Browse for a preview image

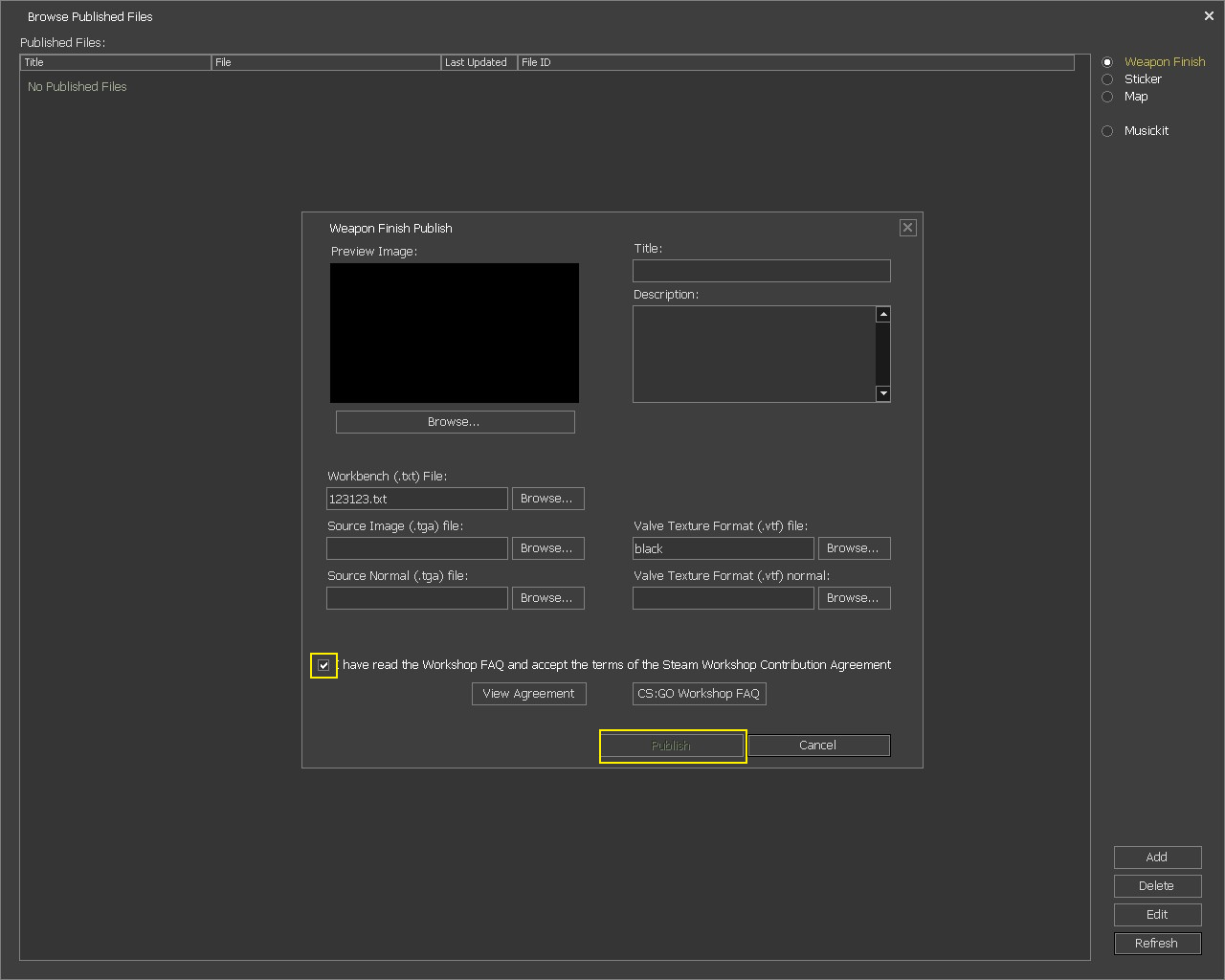(x=455, y=422)
